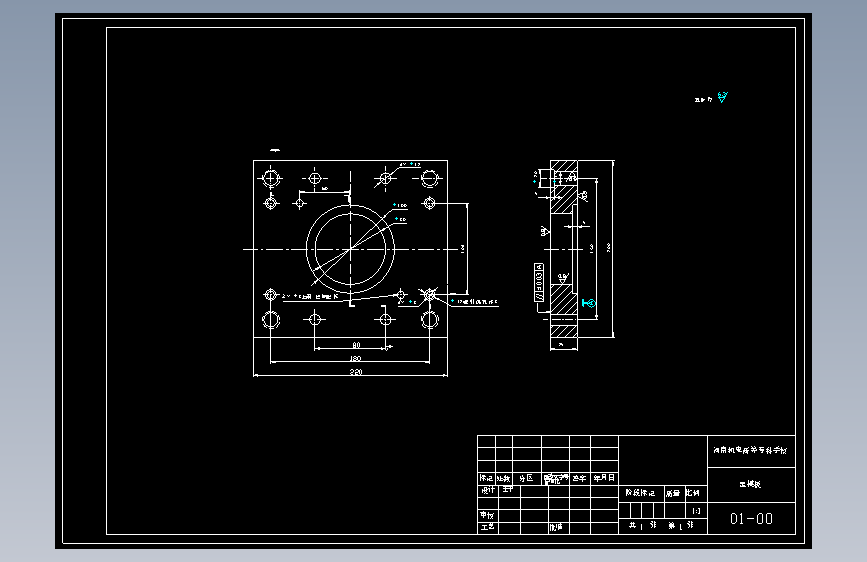Click the drawing number 01-00

(751, 519)
